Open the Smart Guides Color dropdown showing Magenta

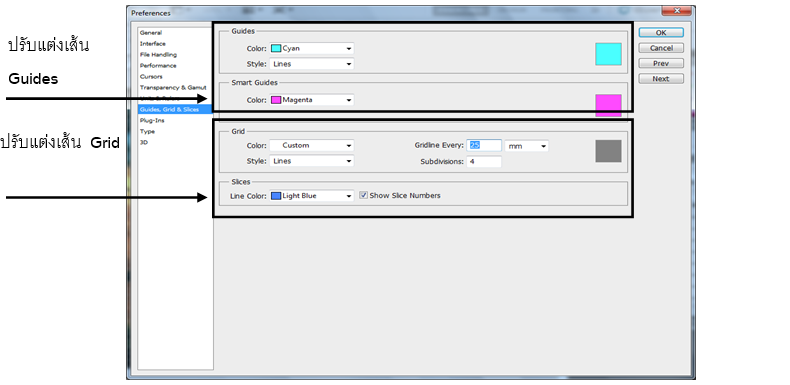click(312, 100)
